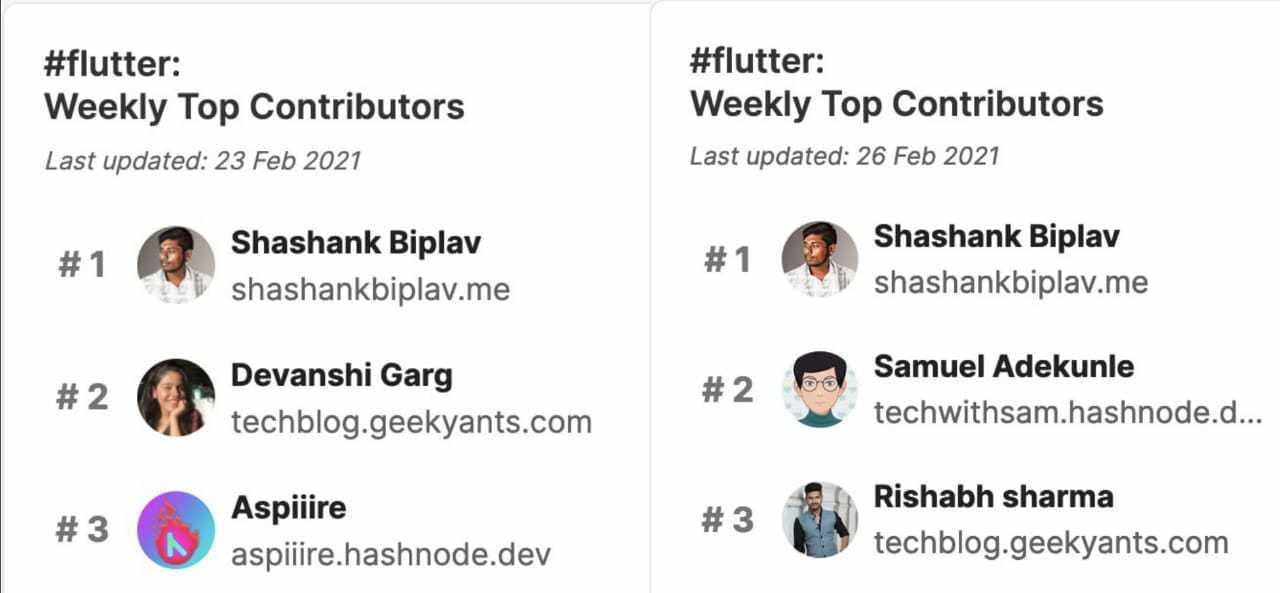Screen dimensions: 1280x593
Task: Open shashankbiplav.me link in 26 Feb panel
Action: (x=1010, y=283)
